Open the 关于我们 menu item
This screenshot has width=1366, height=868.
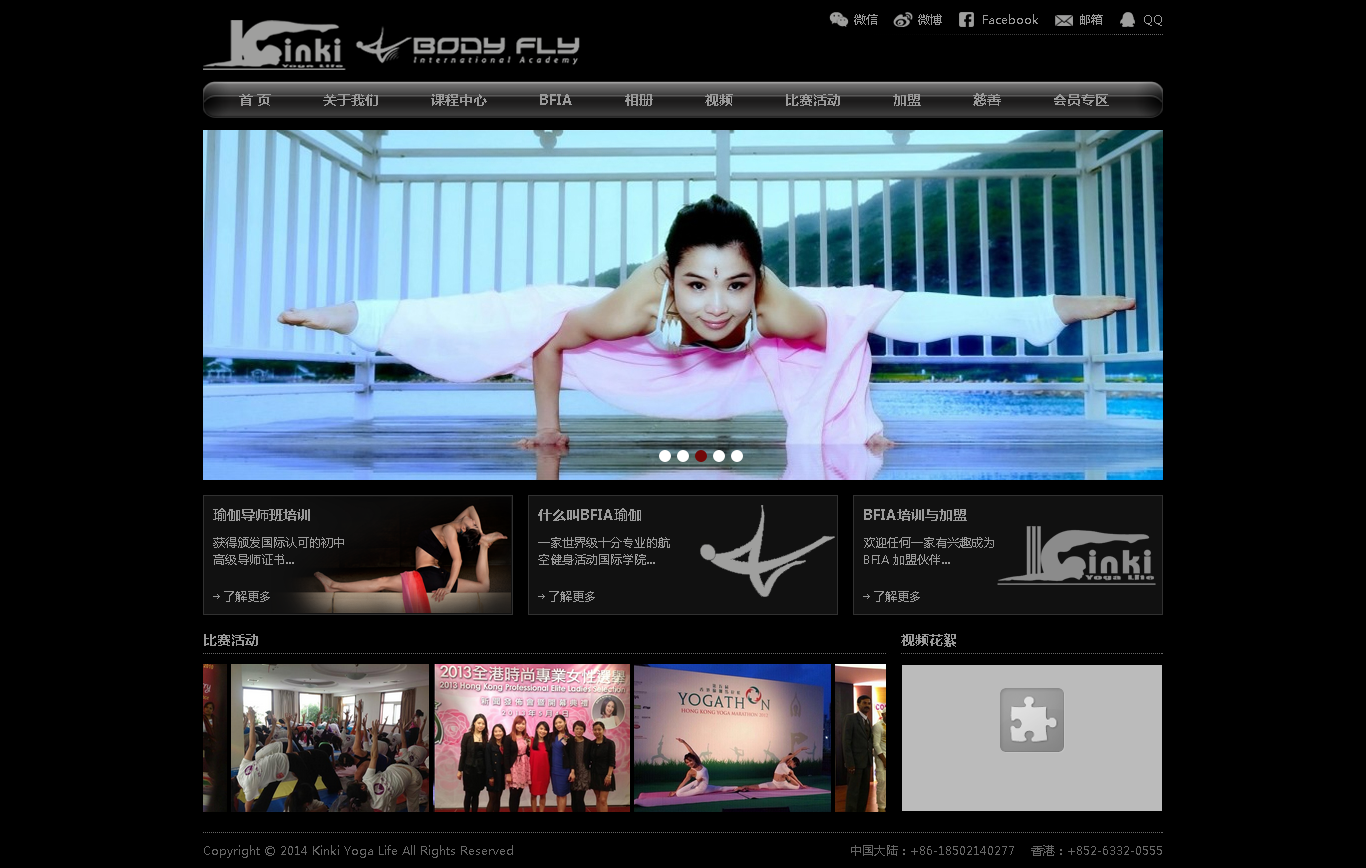(351, 100)
